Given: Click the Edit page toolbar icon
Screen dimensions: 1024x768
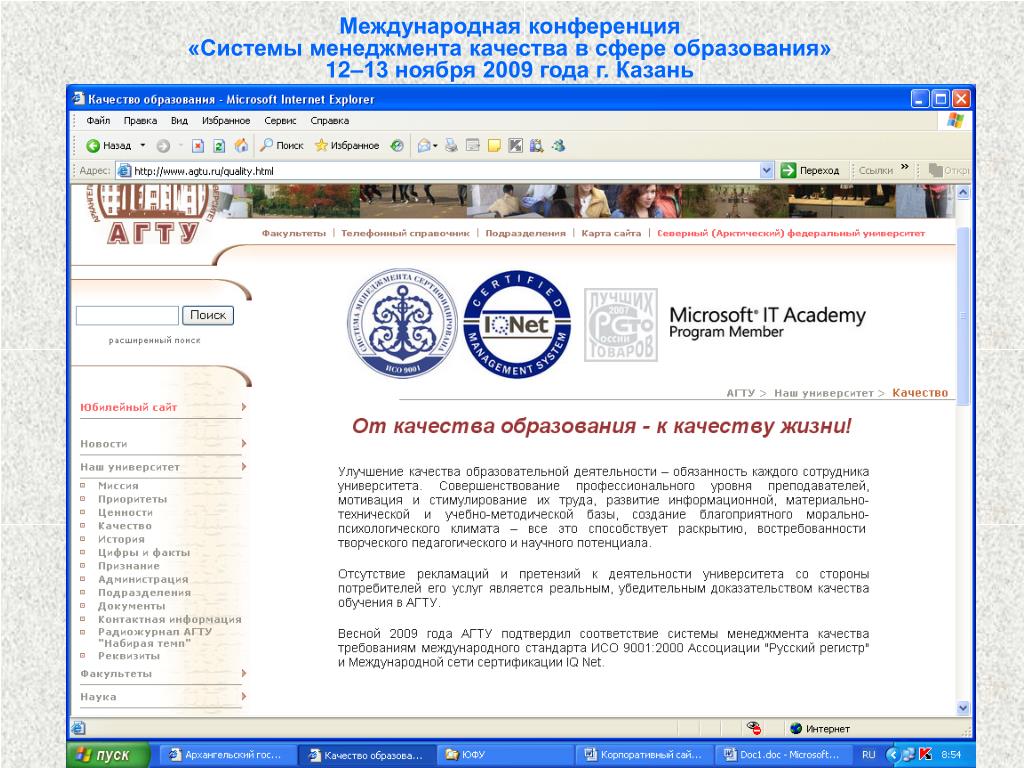Looking at the screenshot, I should coord(473,146).
